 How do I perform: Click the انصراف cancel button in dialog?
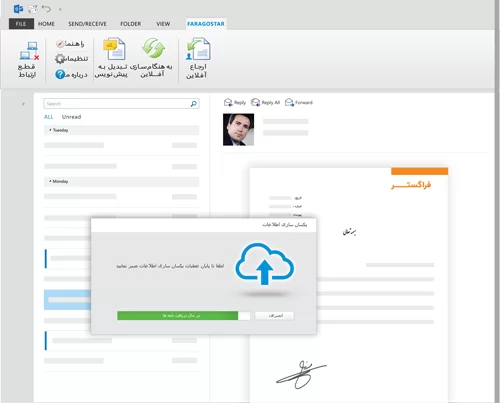tap(275, 316)
